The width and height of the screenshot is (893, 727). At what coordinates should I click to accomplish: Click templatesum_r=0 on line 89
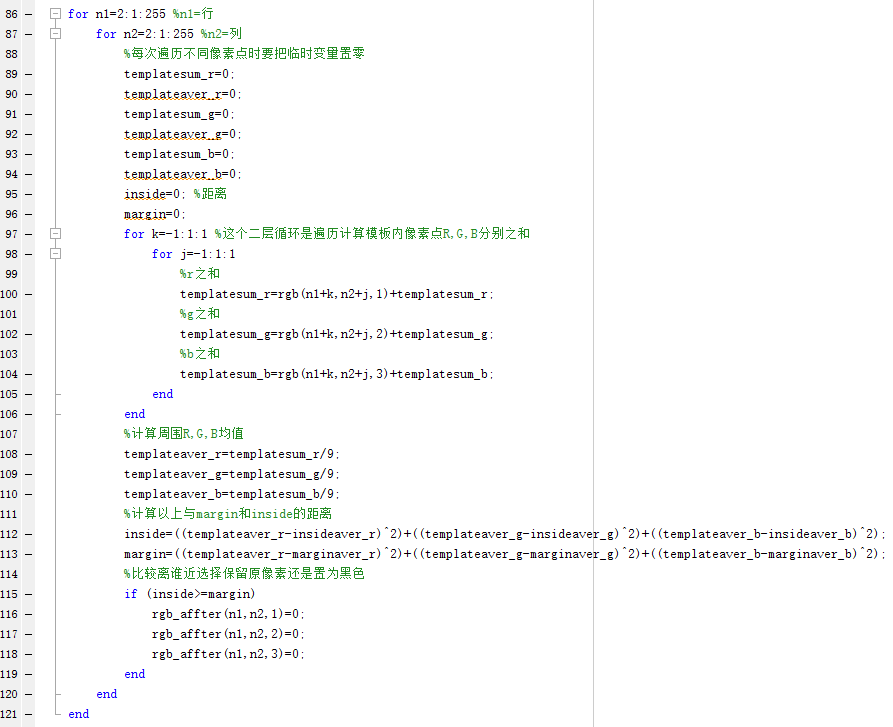[x=179, y=74]
